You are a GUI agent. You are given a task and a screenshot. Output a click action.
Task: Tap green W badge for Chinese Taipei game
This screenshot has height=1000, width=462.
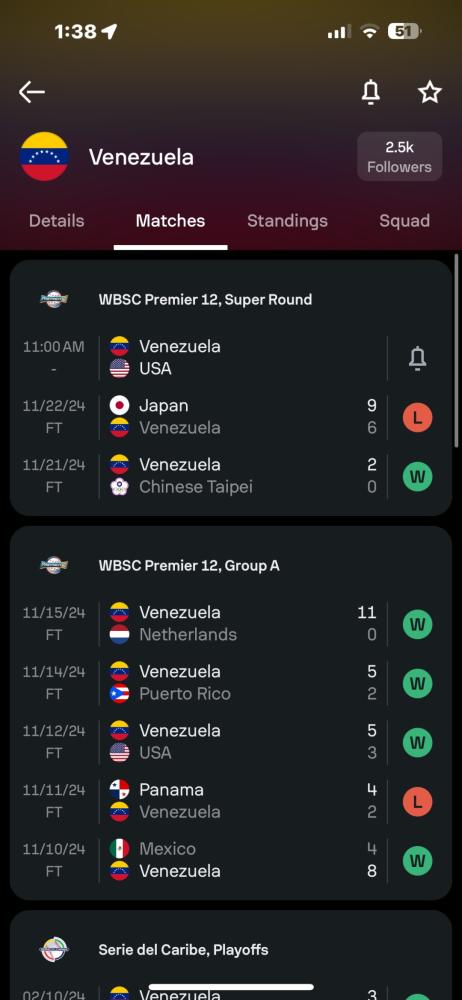click(x=417, y=476)
